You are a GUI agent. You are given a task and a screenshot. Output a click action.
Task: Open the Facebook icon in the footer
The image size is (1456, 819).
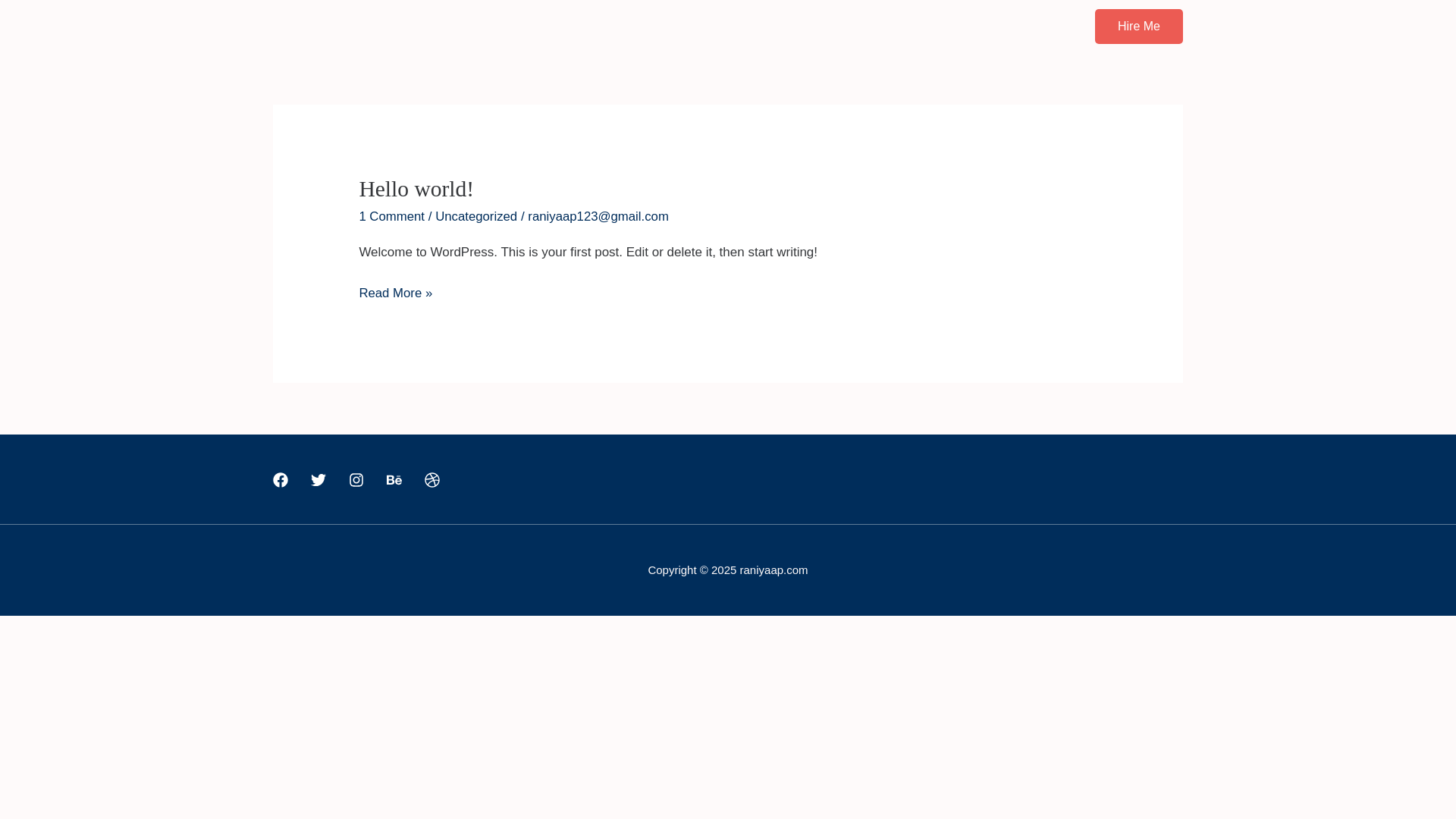281,480
